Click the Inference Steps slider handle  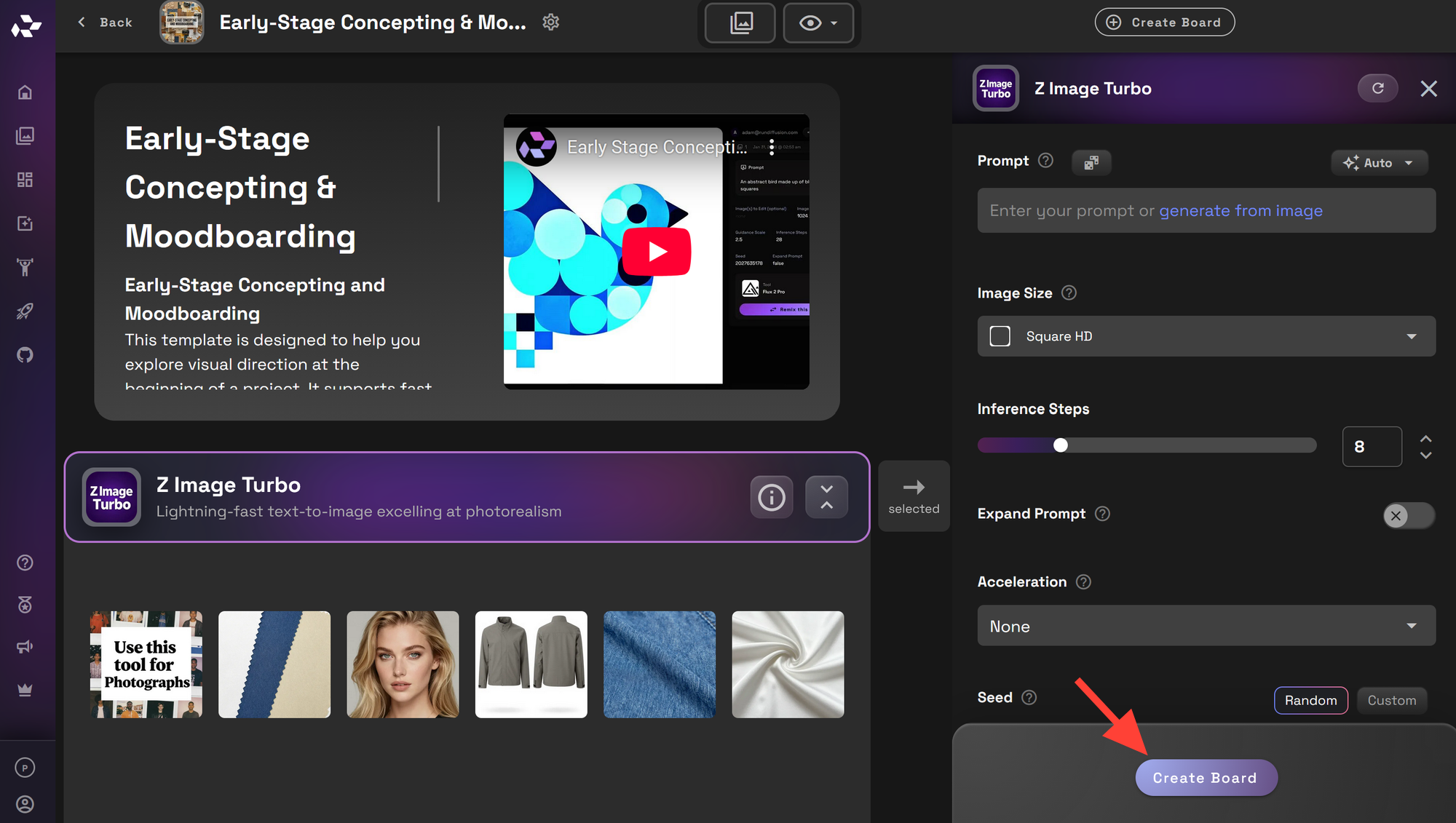coord(1061,445)
